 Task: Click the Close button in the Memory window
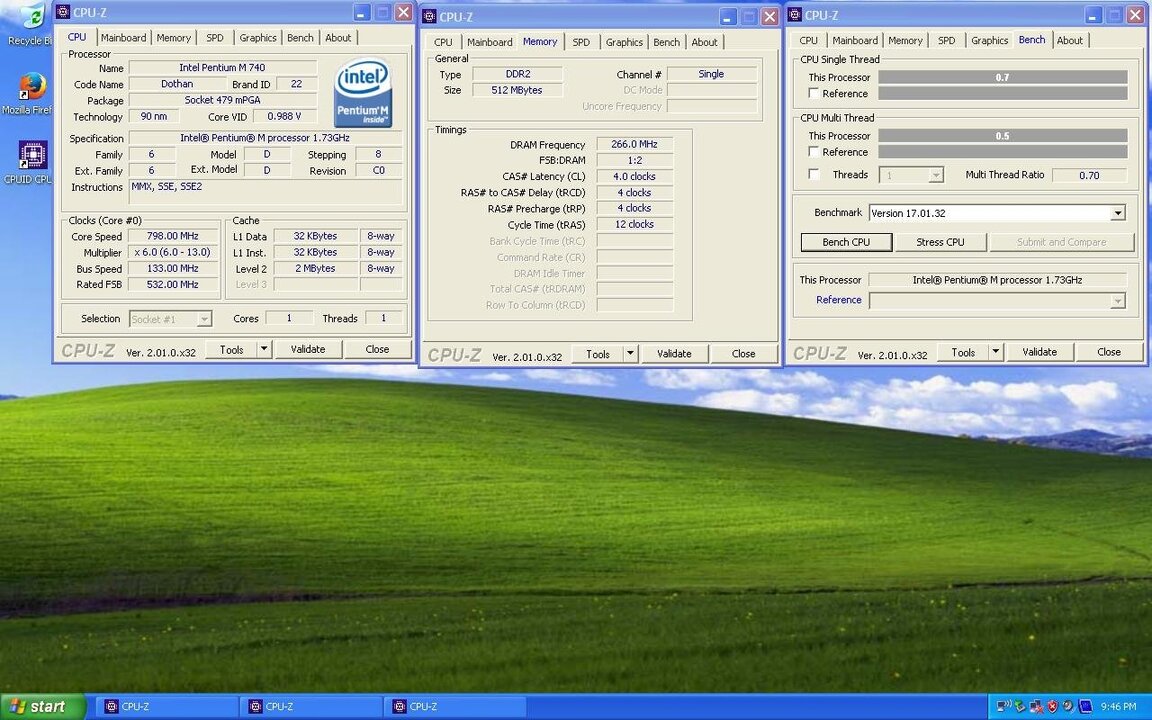744,353
